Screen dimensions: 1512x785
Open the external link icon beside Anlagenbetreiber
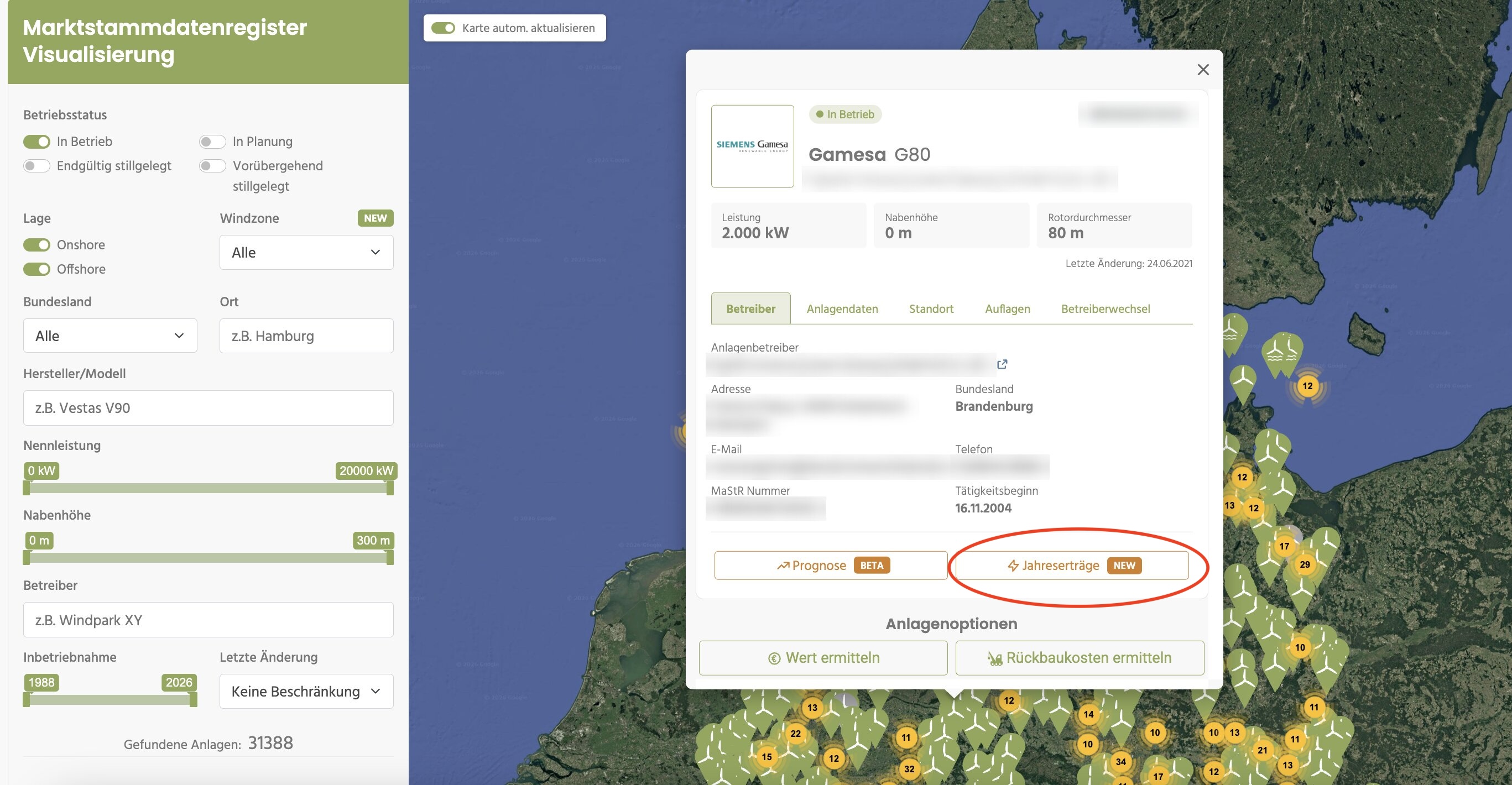coord(1002,364)
